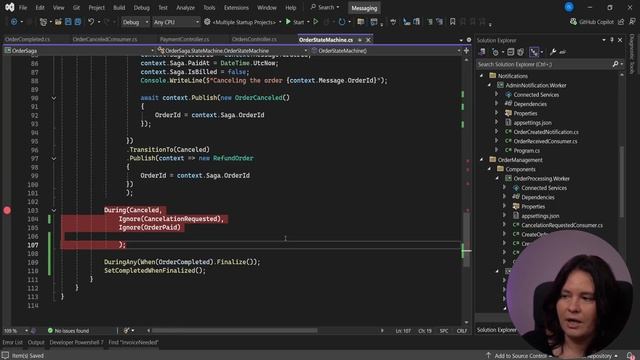Click Show All Files icon
Image resolution: width=640 pixels, height=360 pixels.
pyautogui.click(x=520, y=52)
